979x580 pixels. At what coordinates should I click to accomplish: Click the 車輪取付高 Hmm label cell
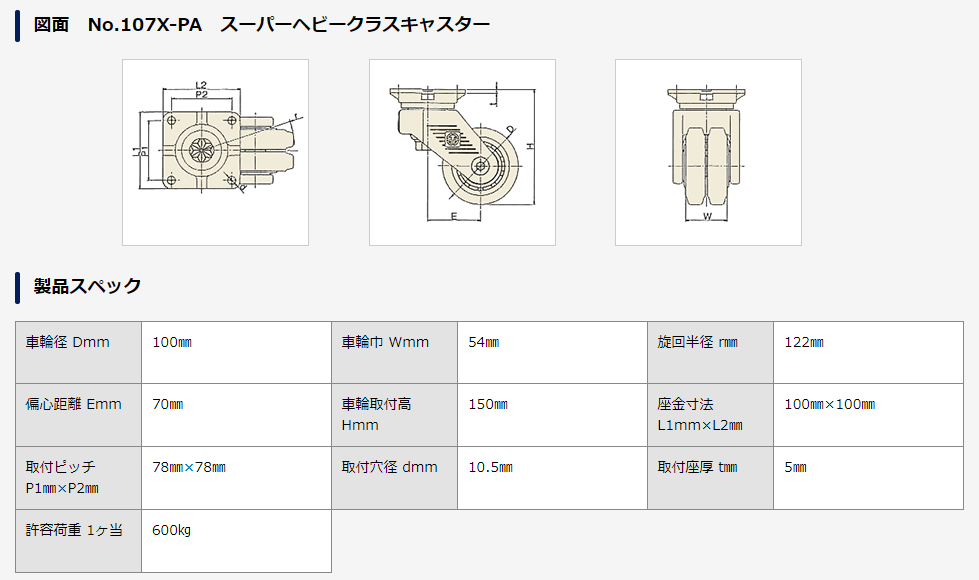(395, 415)
